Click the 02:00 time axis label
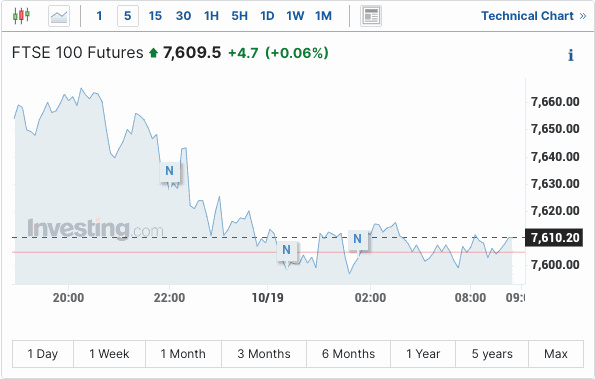595x379 pixels. [370, 298]
